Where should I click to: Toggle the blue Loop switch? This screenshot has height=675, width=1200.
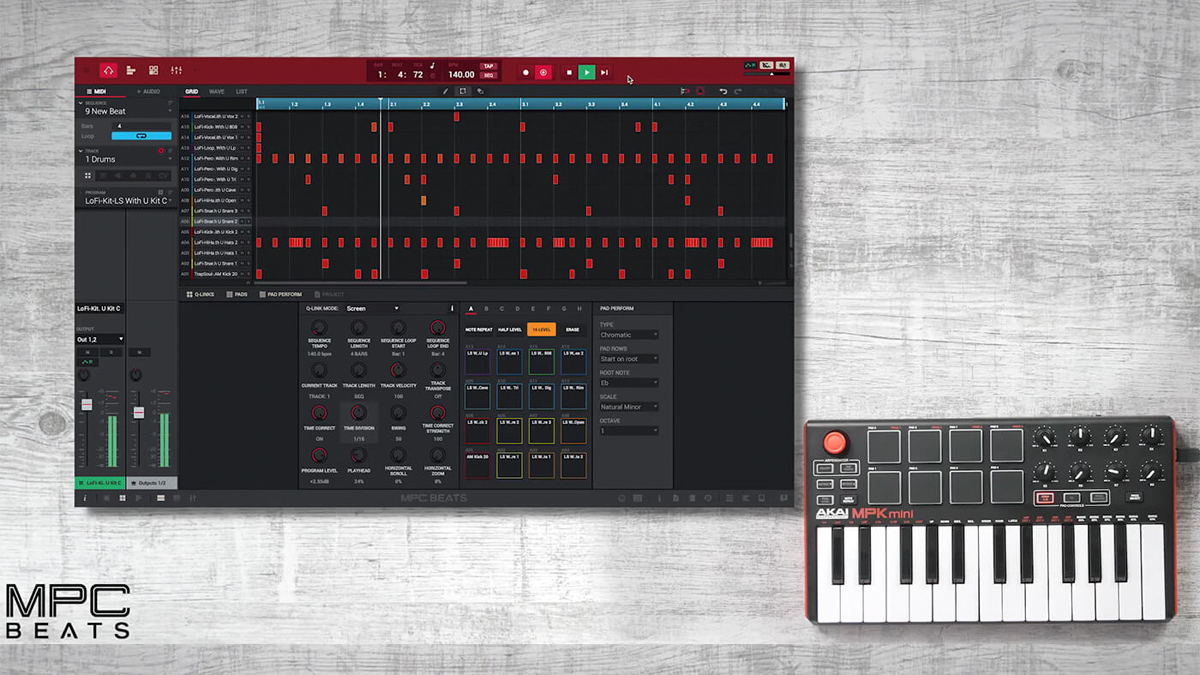141,135
